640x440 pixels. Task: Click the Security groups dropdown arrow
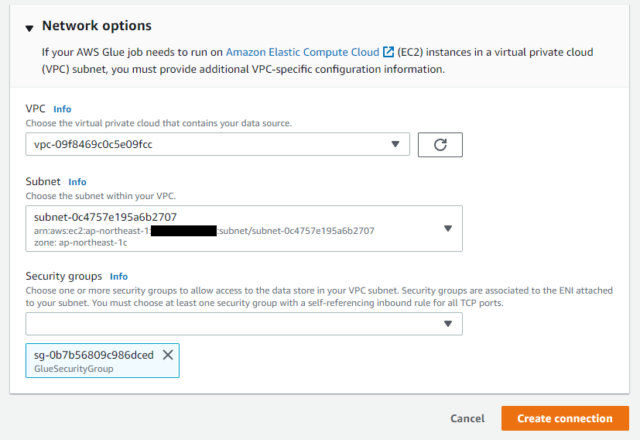(x=448, y=324)
